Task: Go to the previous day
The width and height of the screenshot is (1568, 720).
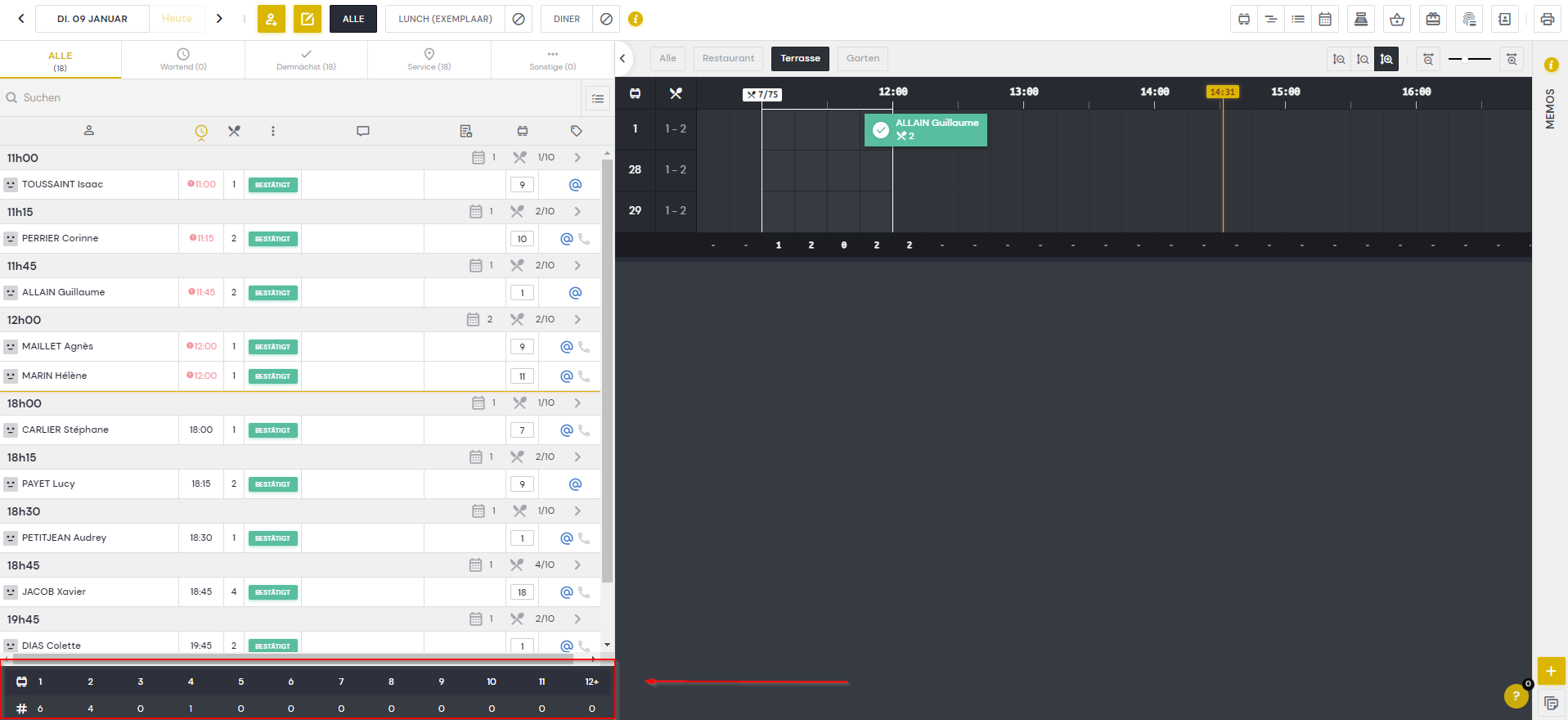Action: 21,19
